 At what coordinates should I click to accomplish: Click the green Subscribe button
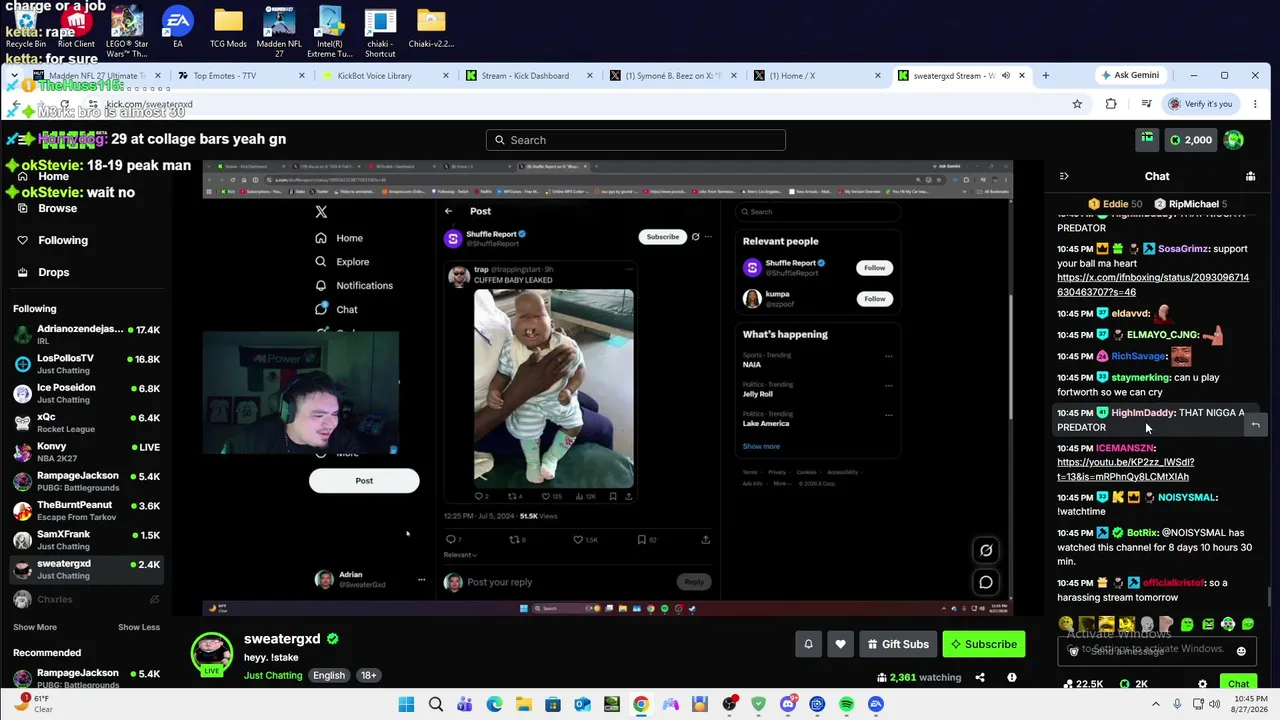[984, 644]
